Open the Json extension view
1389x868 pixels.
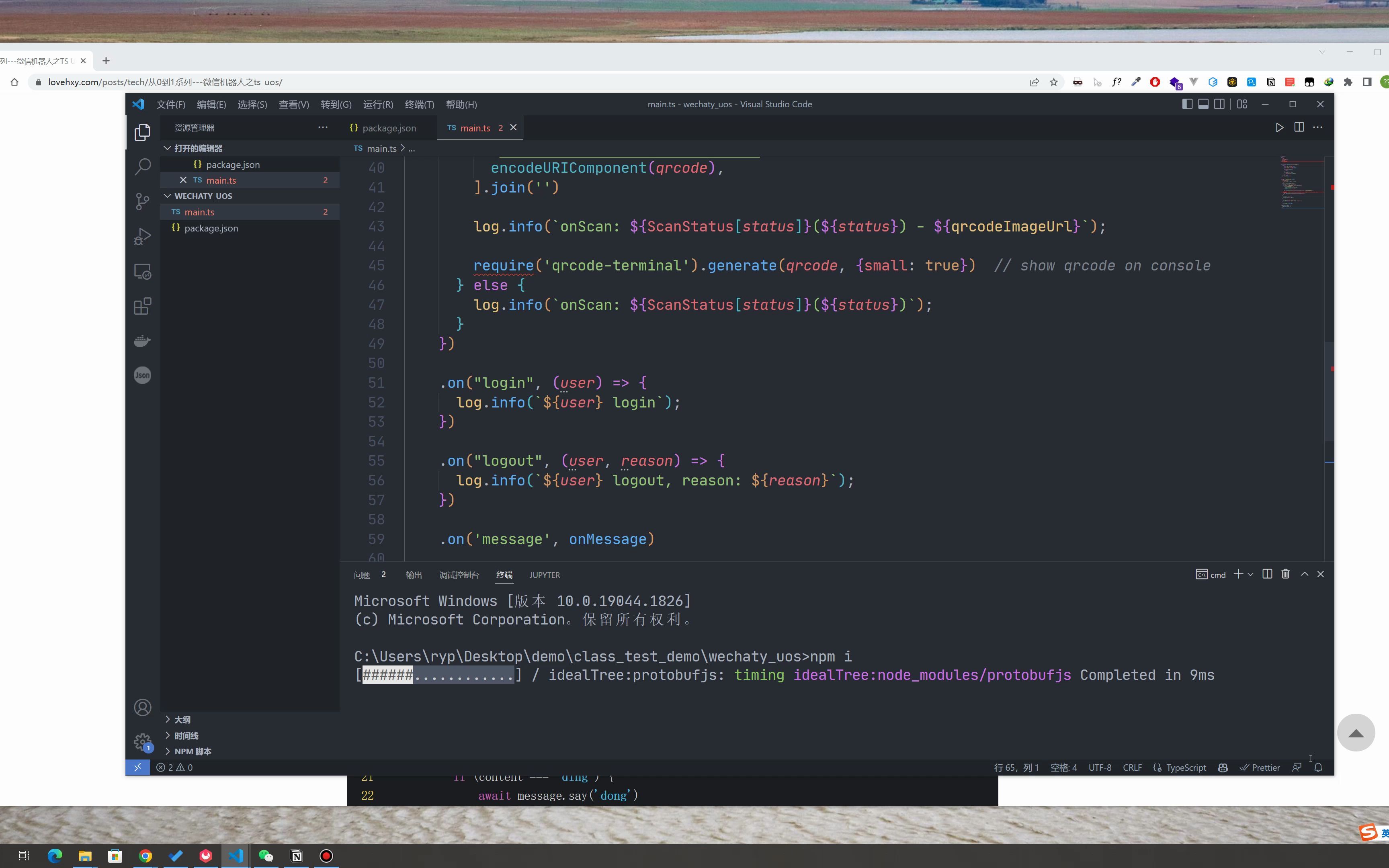tap(142, 375)
